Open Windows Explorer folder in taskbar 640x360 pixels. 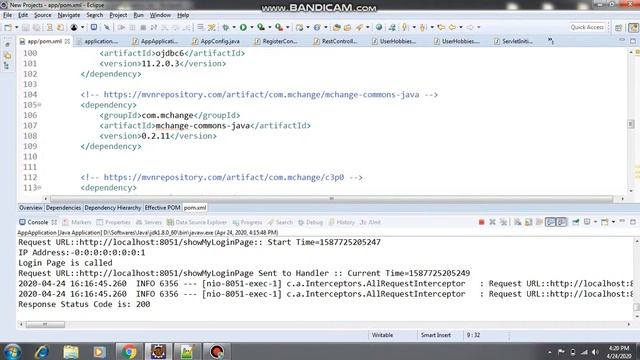coord(71,351)
